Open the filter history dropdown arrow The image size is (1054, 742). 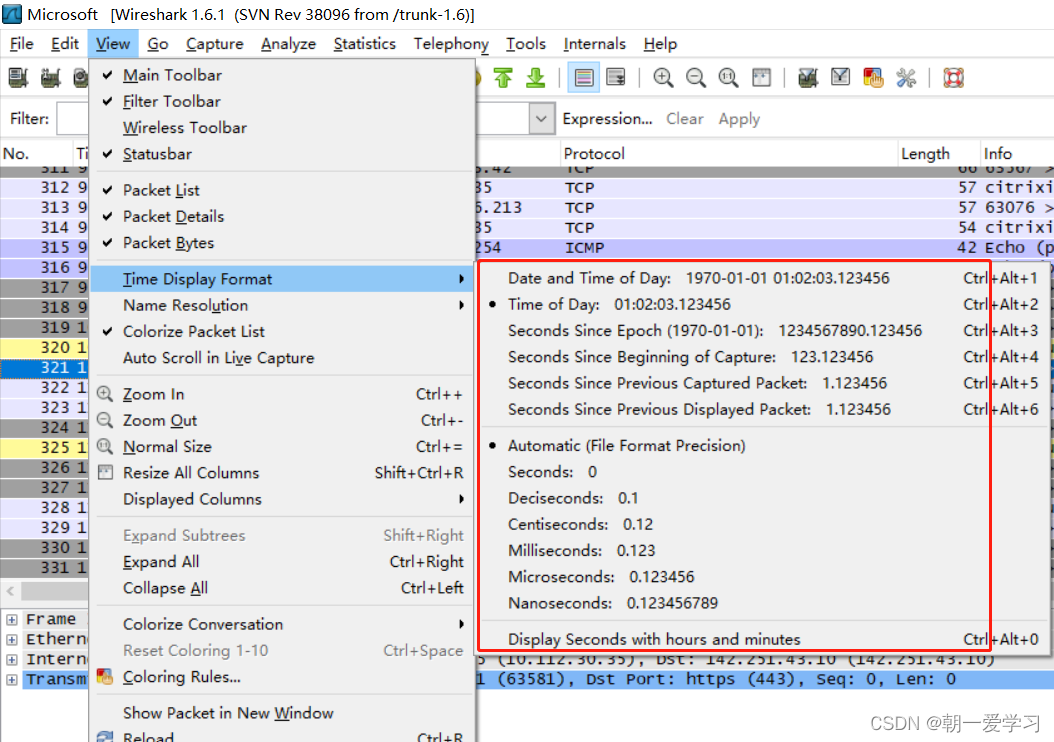(541, 119)
